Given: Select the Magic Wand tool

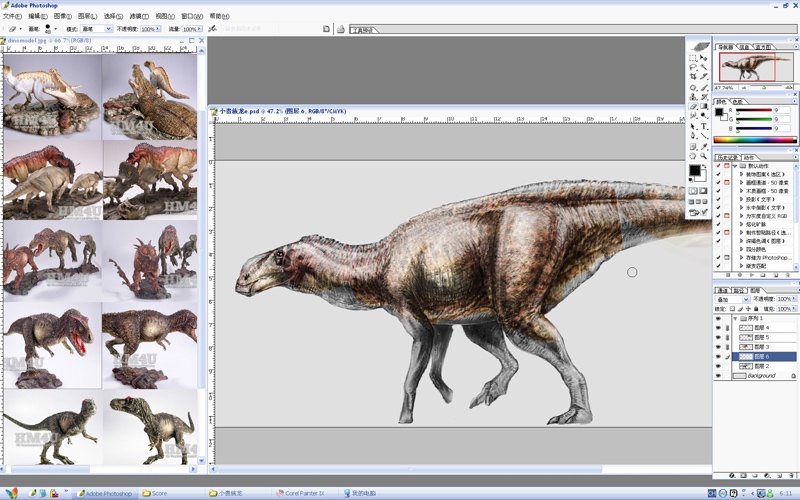Looking at the screenshot, I should pos(704,67).
